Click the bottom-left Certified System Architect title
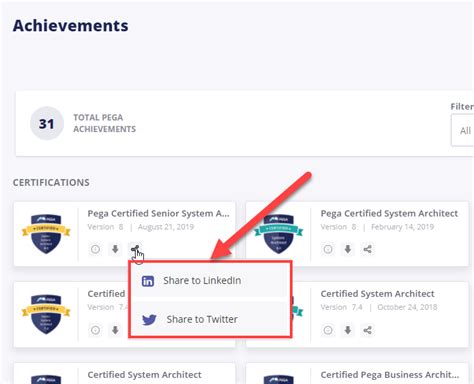The image size is (474, 384). (144, 375)
